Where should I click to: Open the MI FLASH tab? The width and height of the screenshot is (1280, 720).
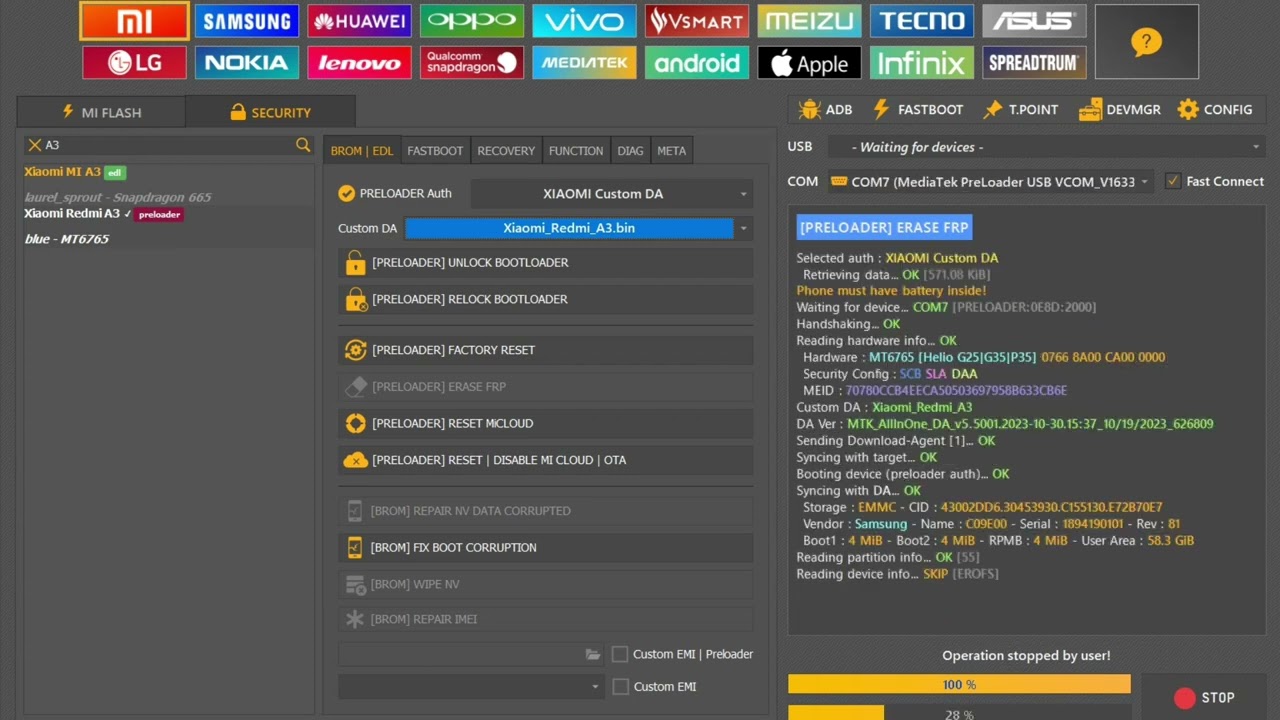click(101, 113)
